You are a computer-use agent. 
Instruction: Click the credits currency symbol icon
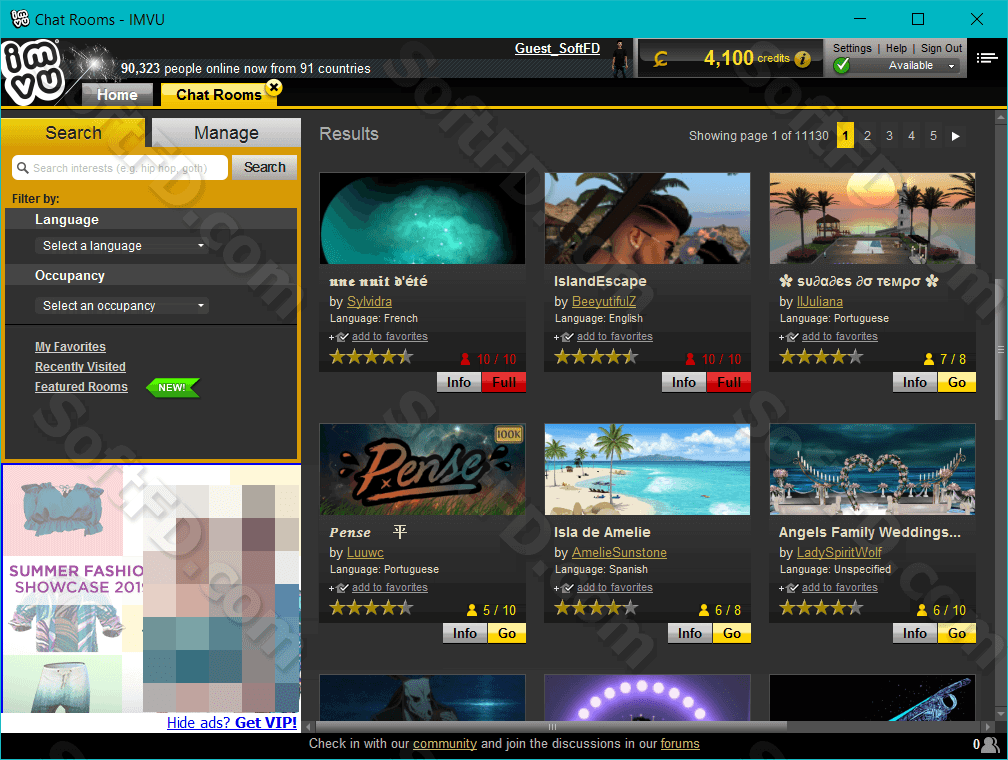pyautogui.click(x=660, y=60)
